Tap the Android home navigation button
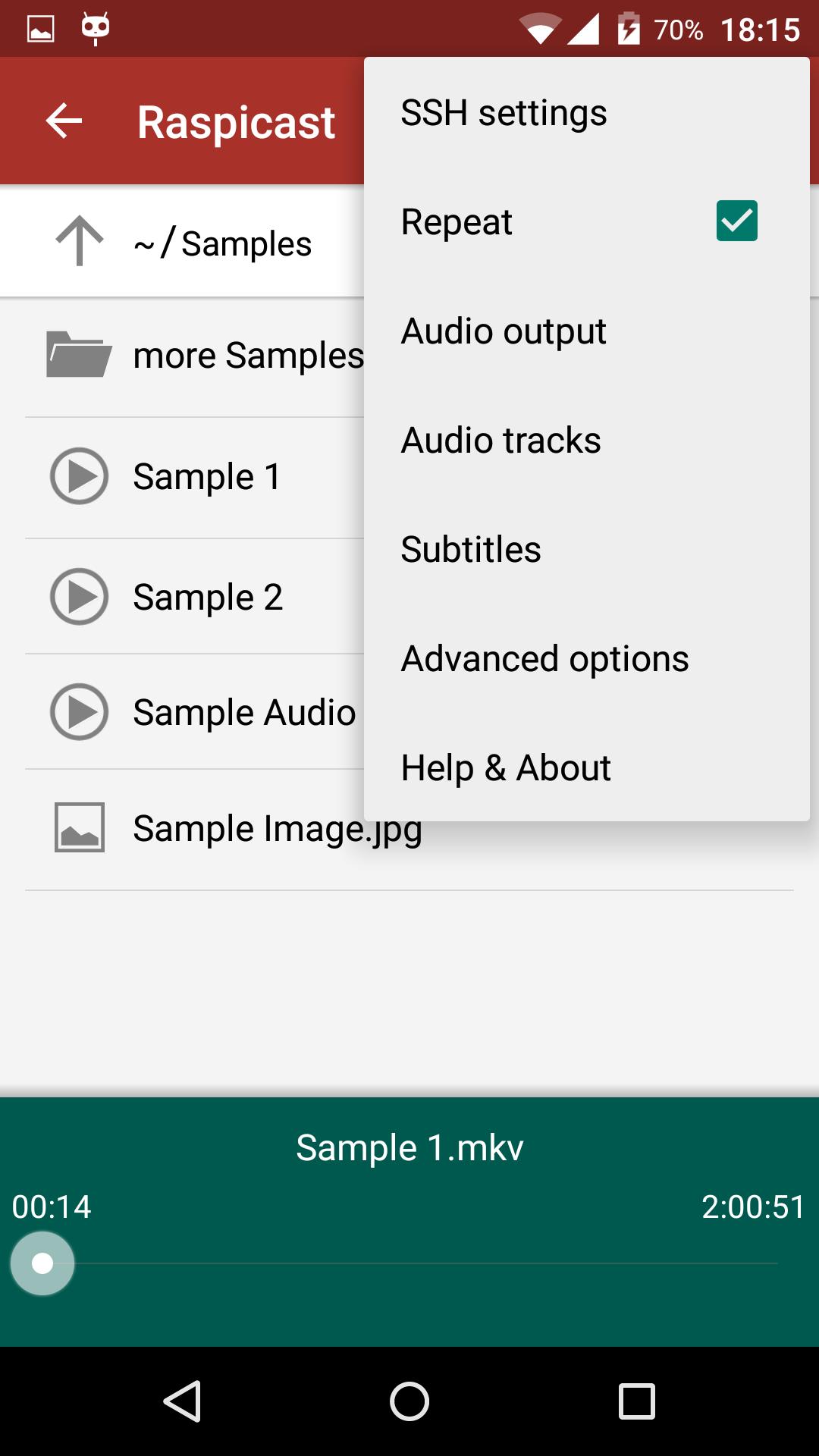819x1456 pixels. point(409,1401)
